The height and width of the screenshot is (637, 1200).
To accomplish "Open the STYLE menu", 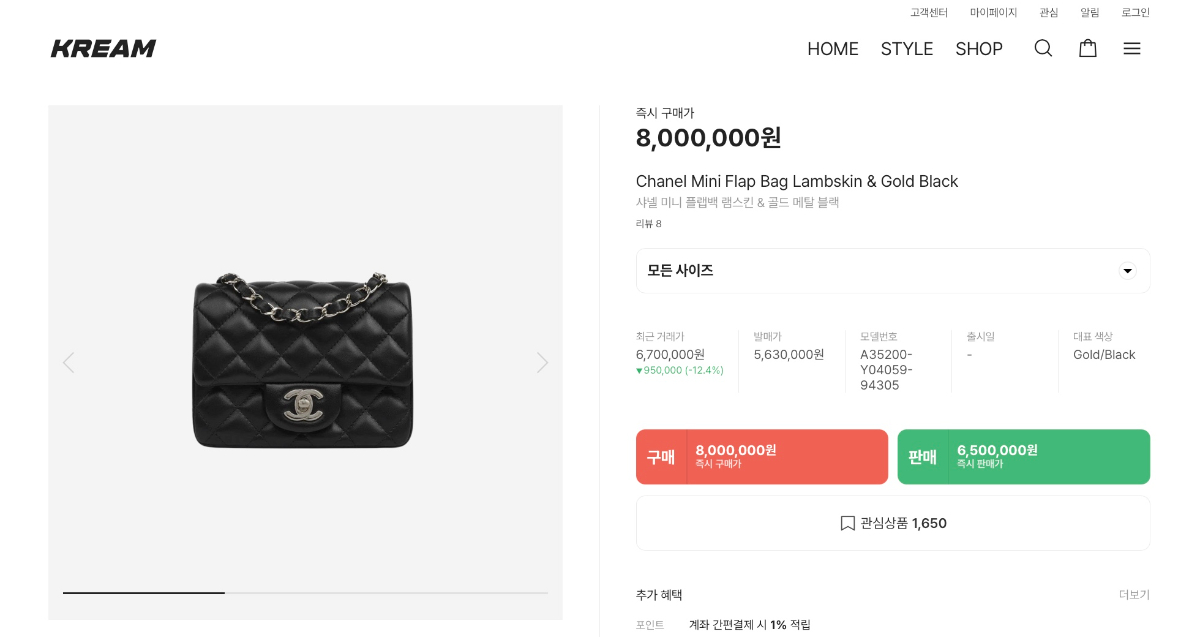I will point(907,49).
